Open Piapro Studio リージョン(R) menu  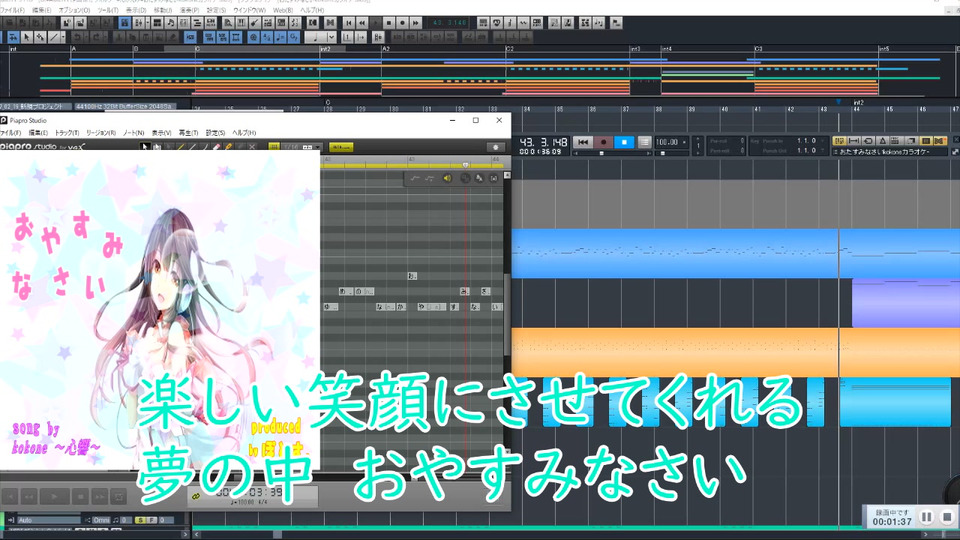pos(101,133)
